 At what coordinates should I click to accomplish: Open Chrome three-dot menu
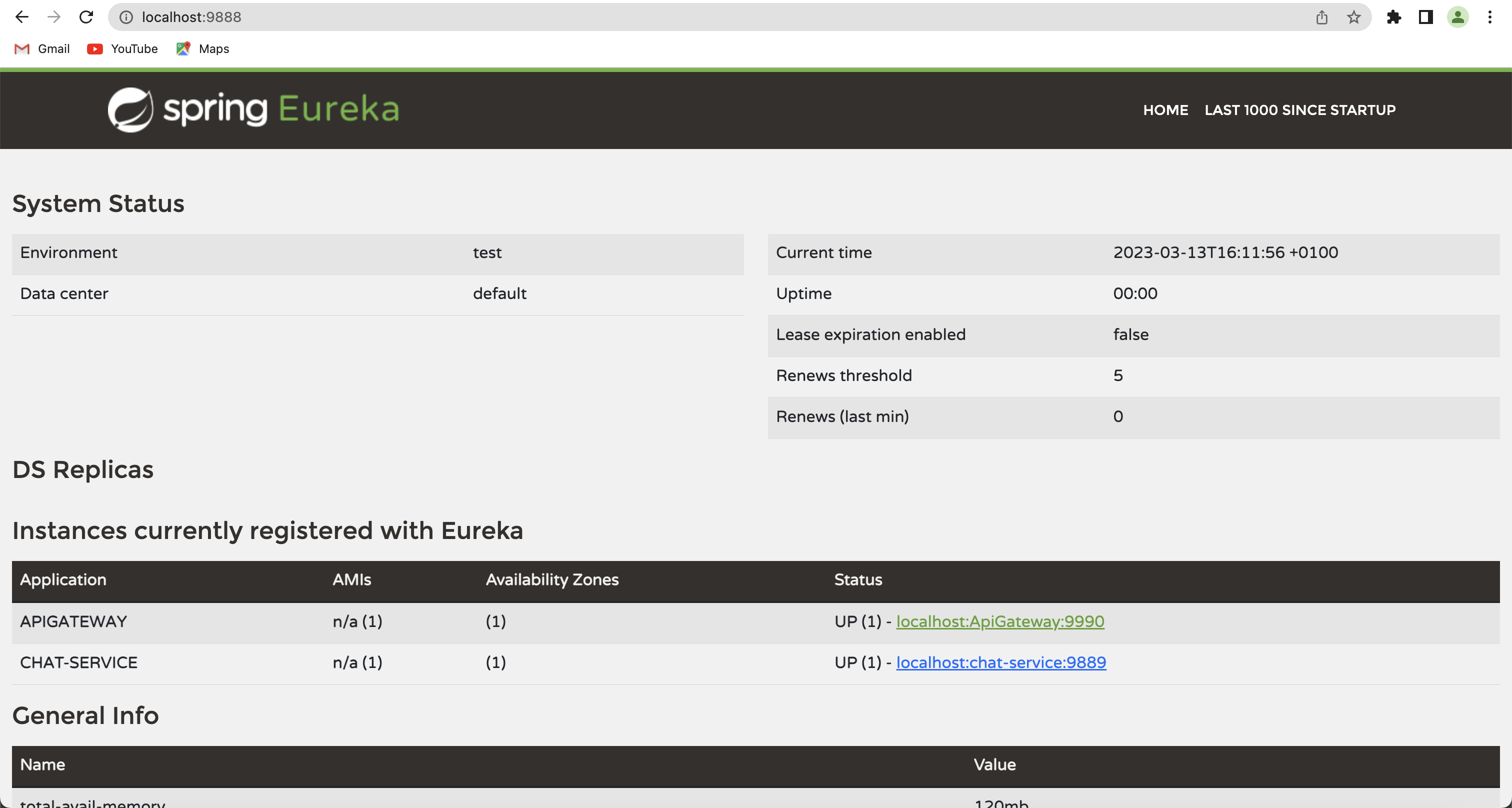pos(1489,17)
